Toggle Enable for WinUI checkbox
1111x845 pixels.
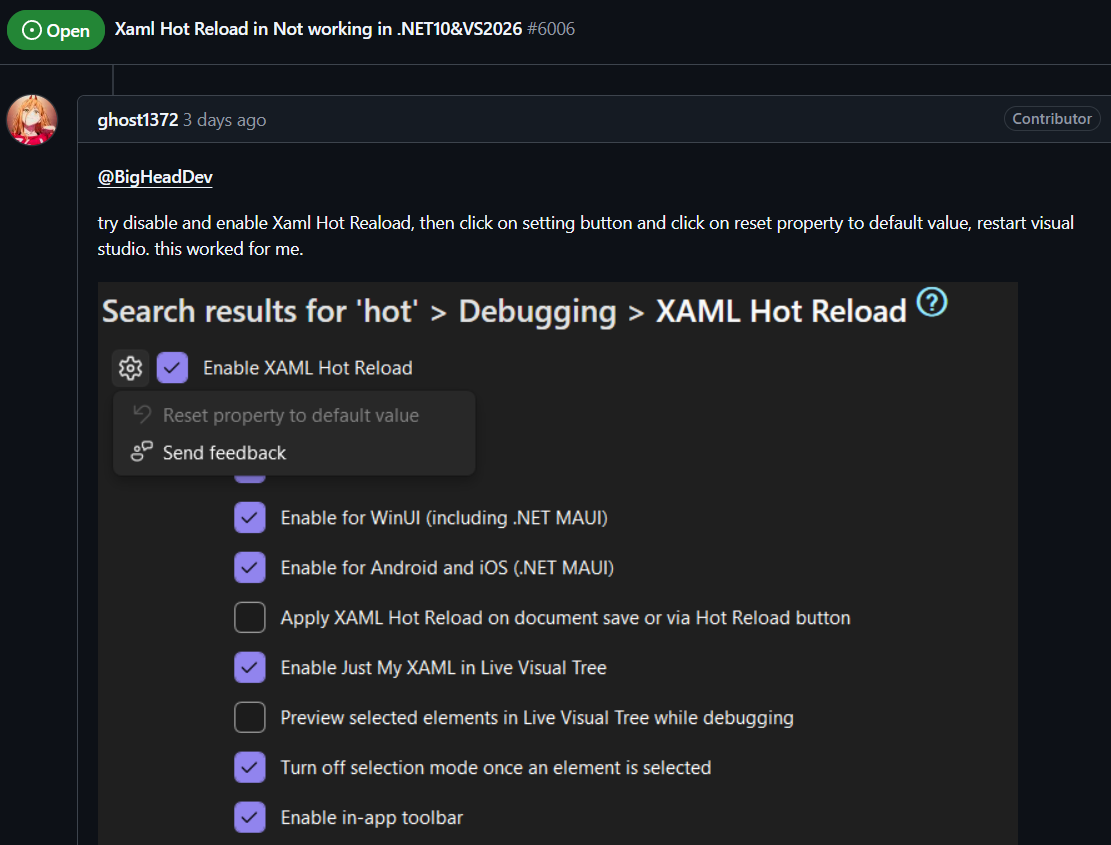[x=249, y=518]
